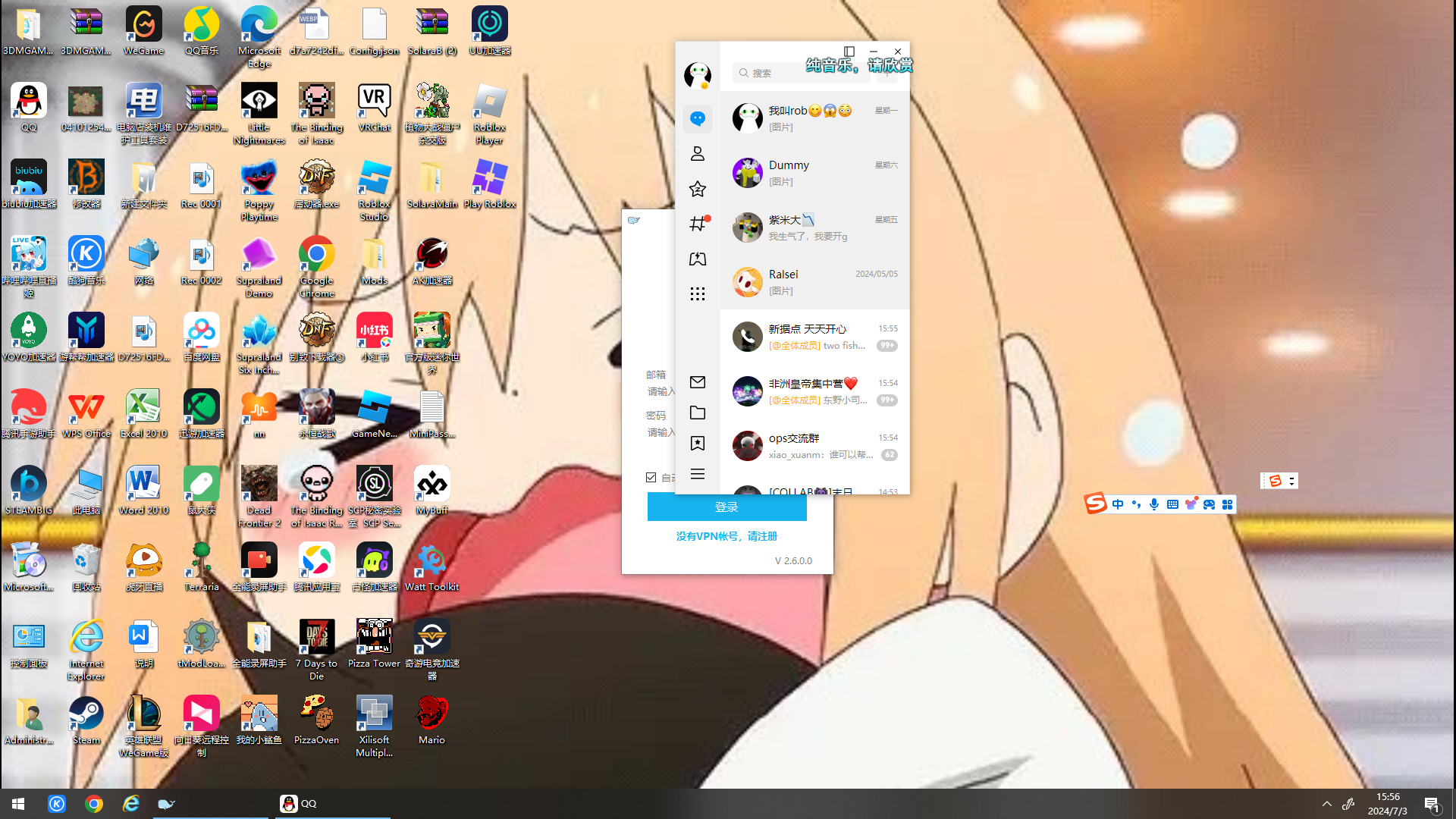This screenshot has width=1456, height=819.
Task: Open the QQ file folder icon
Action: (x=698, y=413)
